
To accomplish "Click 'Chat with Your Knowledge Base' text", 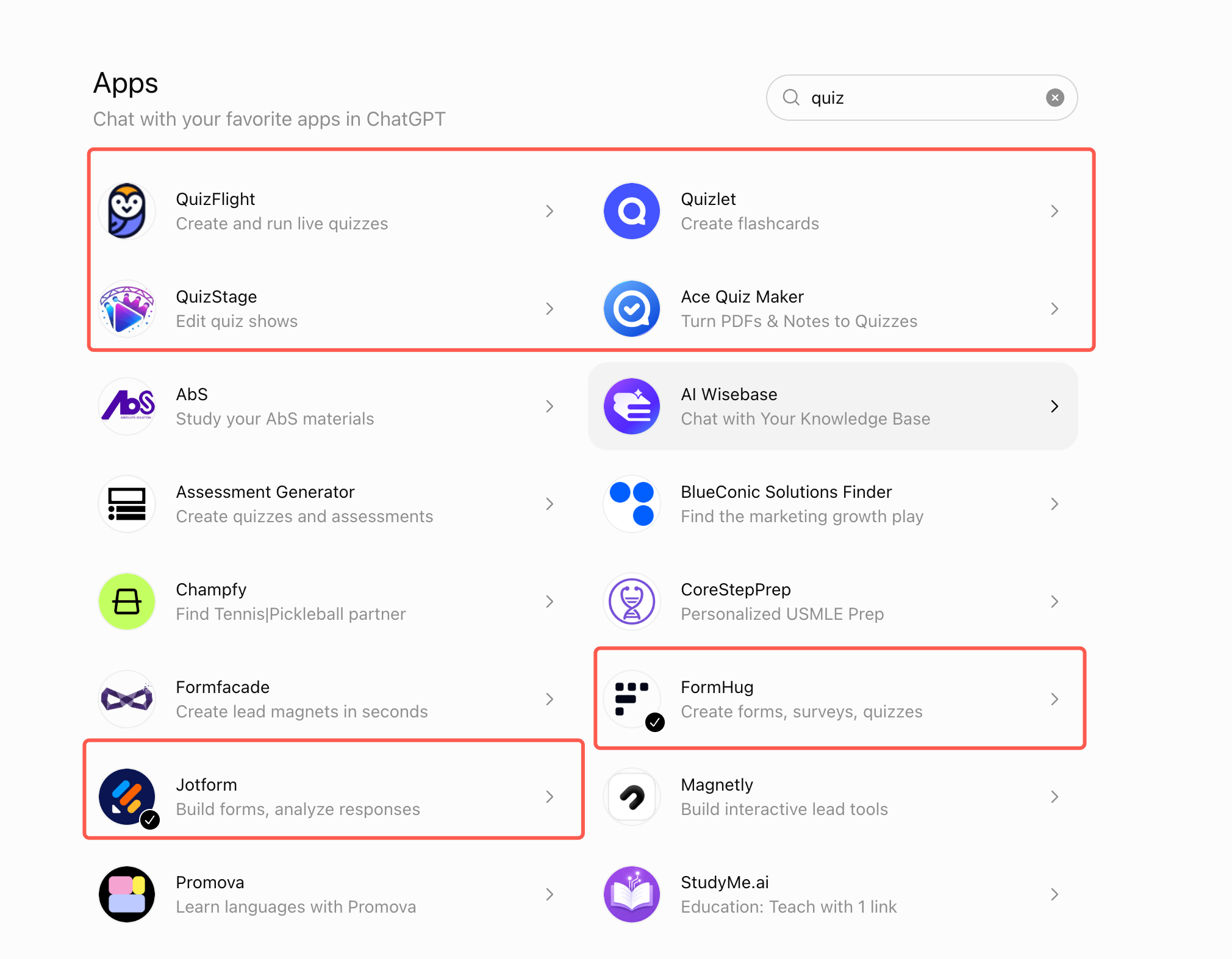I will 806,418.
